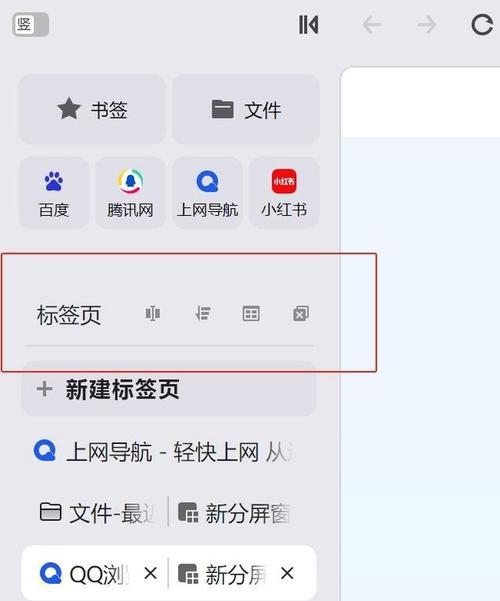The width and height of the screenshot is (500, 601).
Task: Reload the current page
Action: 482,25
